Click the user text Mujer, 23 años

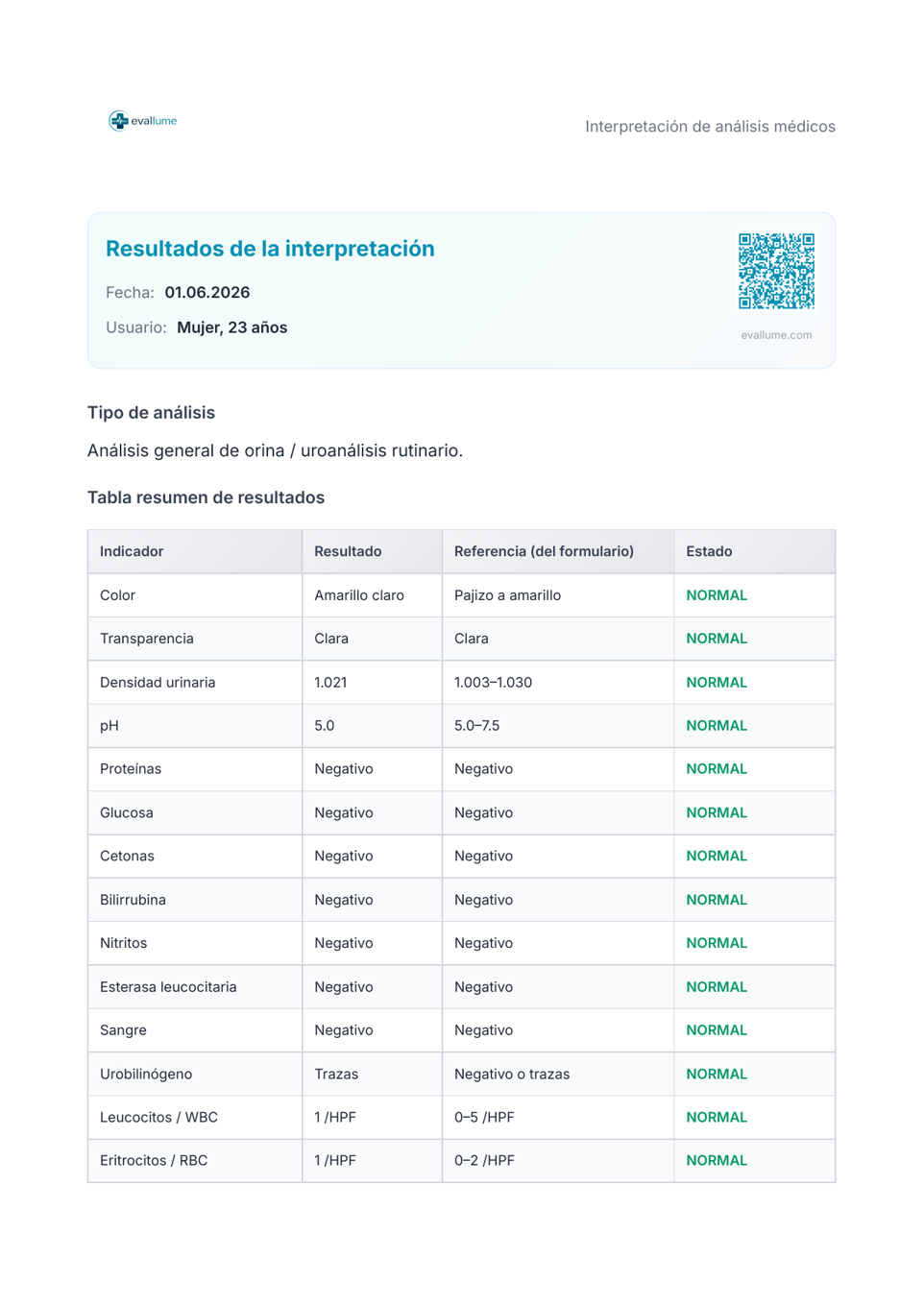click(x=232, y=327)
